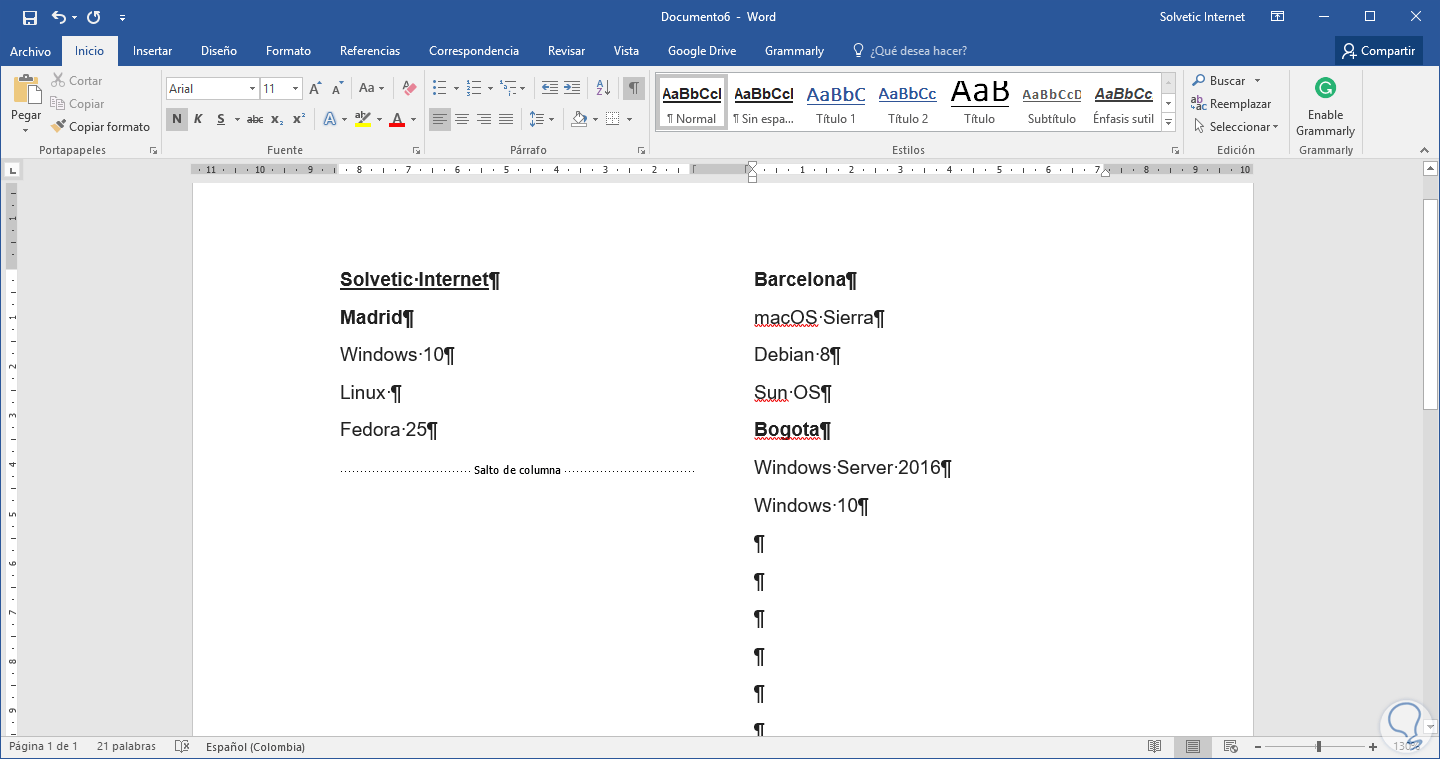
Task: Align the text to the right
Action: (x=484, y=120)
